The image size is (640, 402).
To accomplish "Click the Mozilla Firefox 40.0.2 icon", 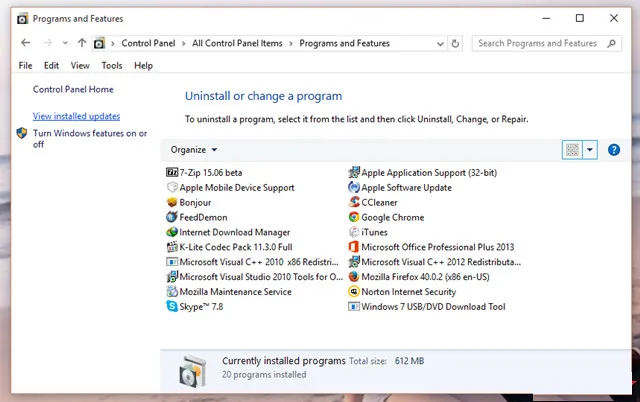I will (353, 277).
